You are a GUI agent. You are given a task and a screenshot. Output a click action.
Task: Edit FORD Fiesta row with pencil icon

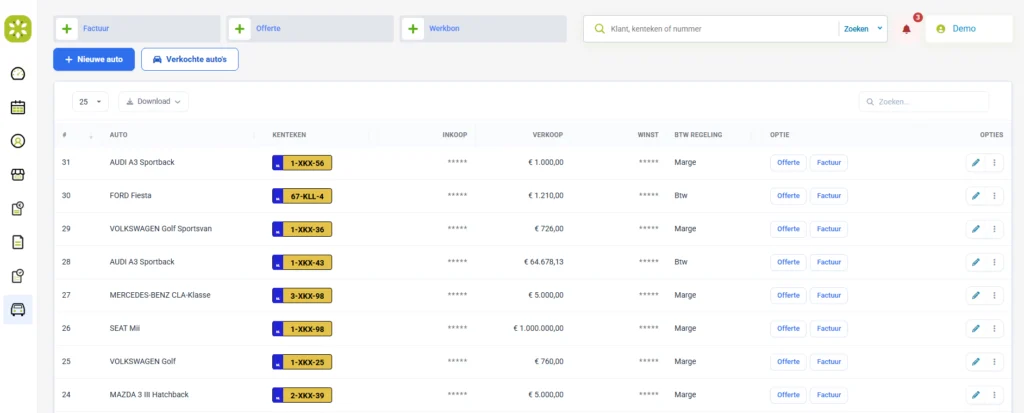pyautogui.click(x=976, y=195)
